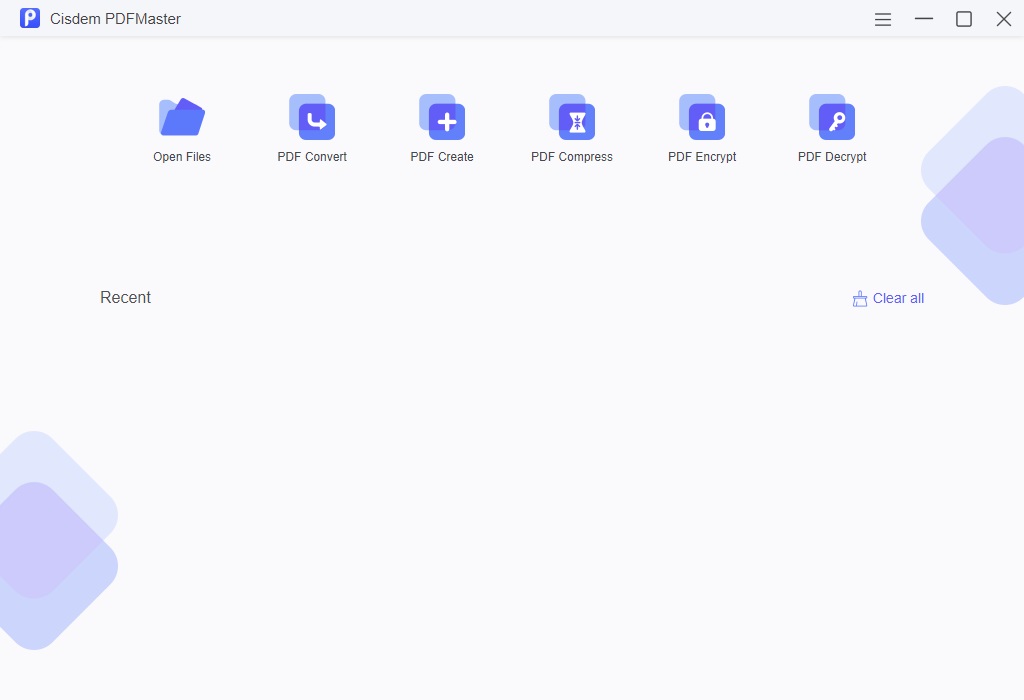
Task: Clear all recent files via text link
Action: [x=898, y=298]
